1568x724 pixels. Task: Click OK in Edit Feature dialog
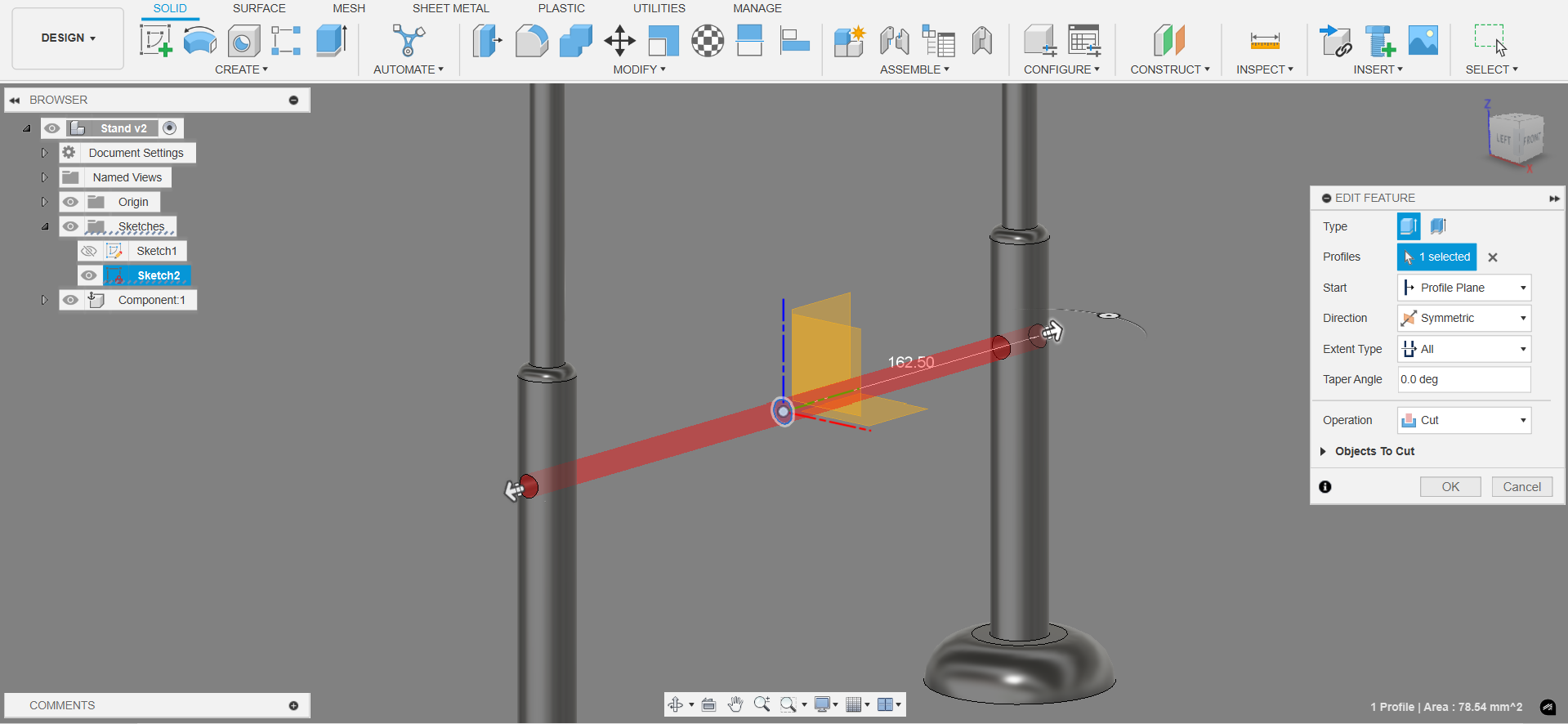1450,487
